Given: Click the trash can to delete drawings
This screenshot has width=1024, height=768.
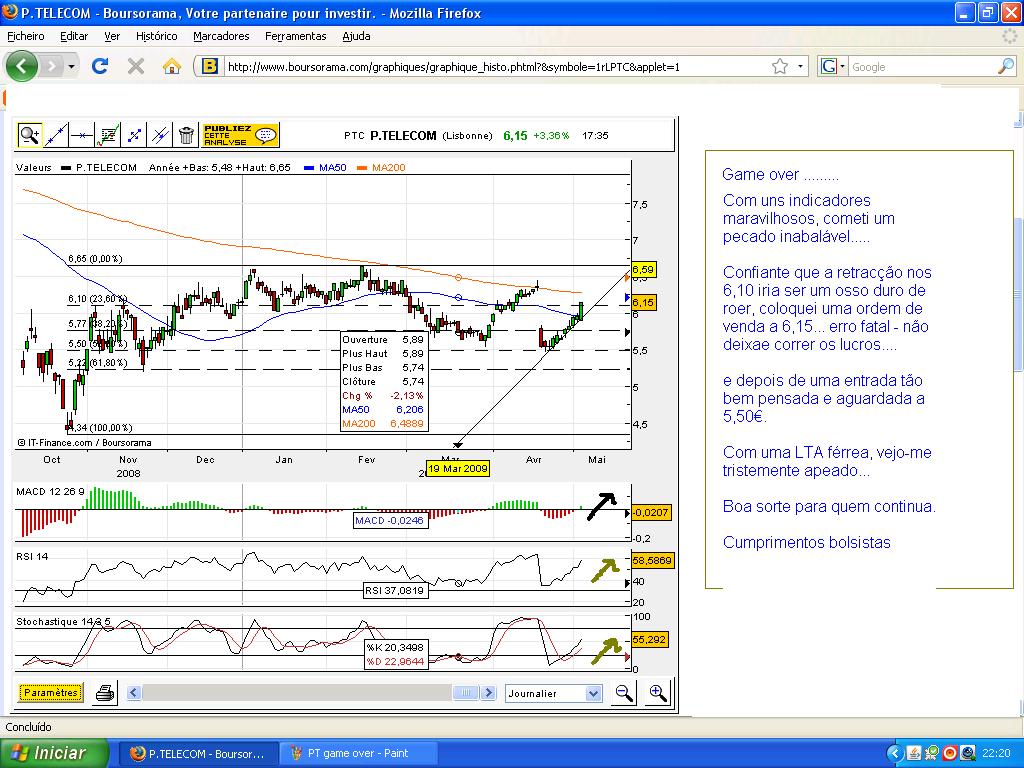Looking at the screenshot, I should tap(186, 135).
